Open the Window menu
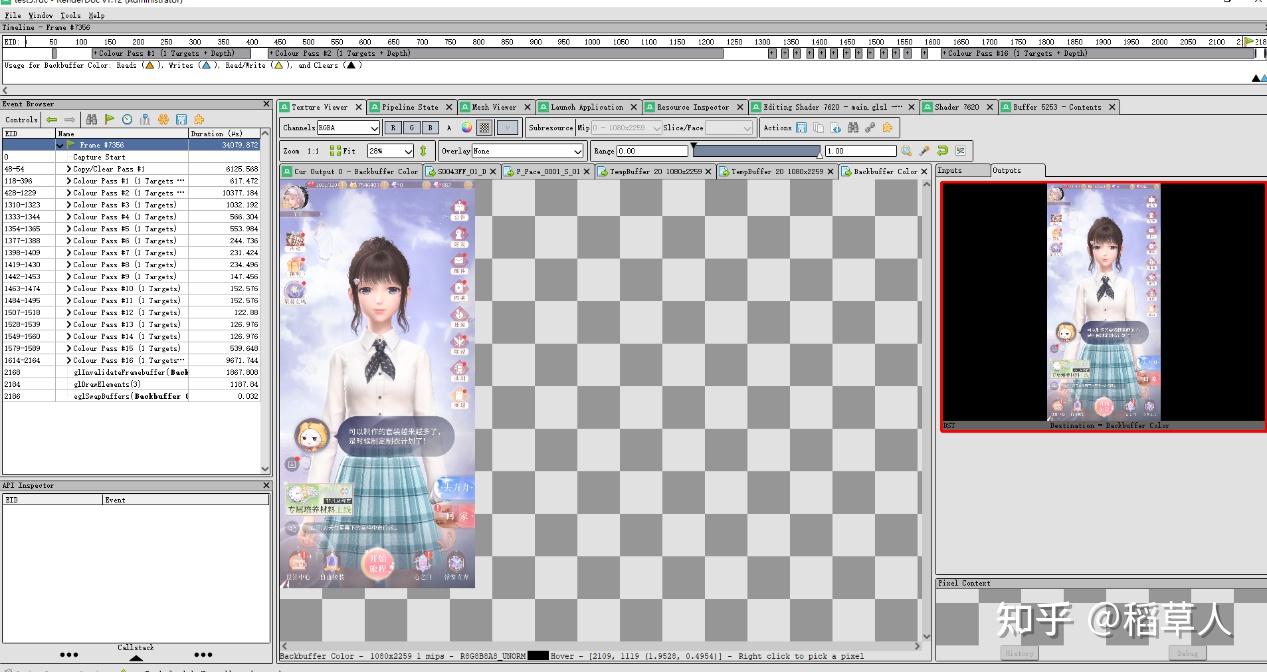Image resolution: width=1267 pixels, height=672 pixels. (x=41, y=16)
